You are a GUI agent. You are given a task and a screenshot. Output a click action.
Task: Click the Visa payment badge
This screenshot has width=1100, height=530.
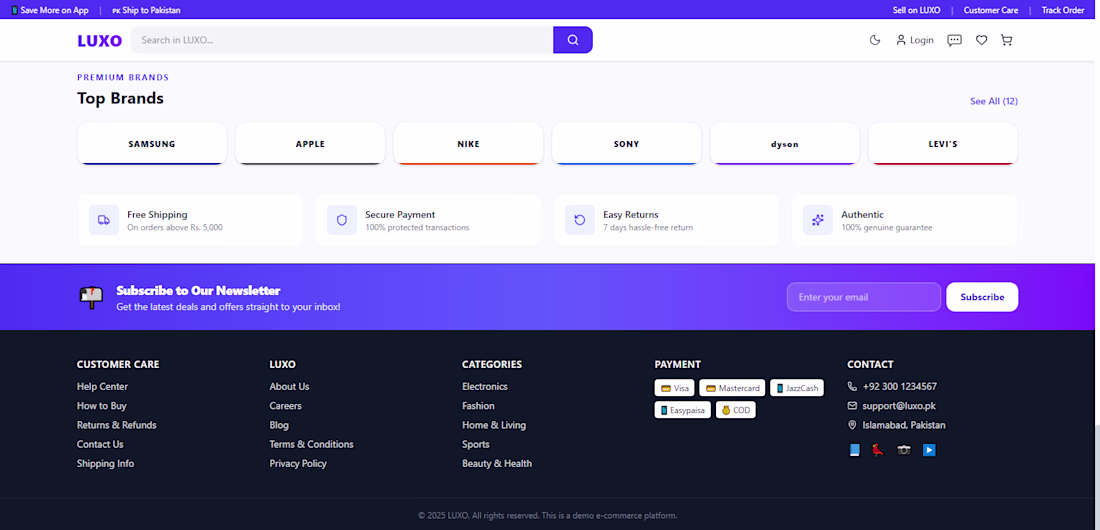point(675,388)
